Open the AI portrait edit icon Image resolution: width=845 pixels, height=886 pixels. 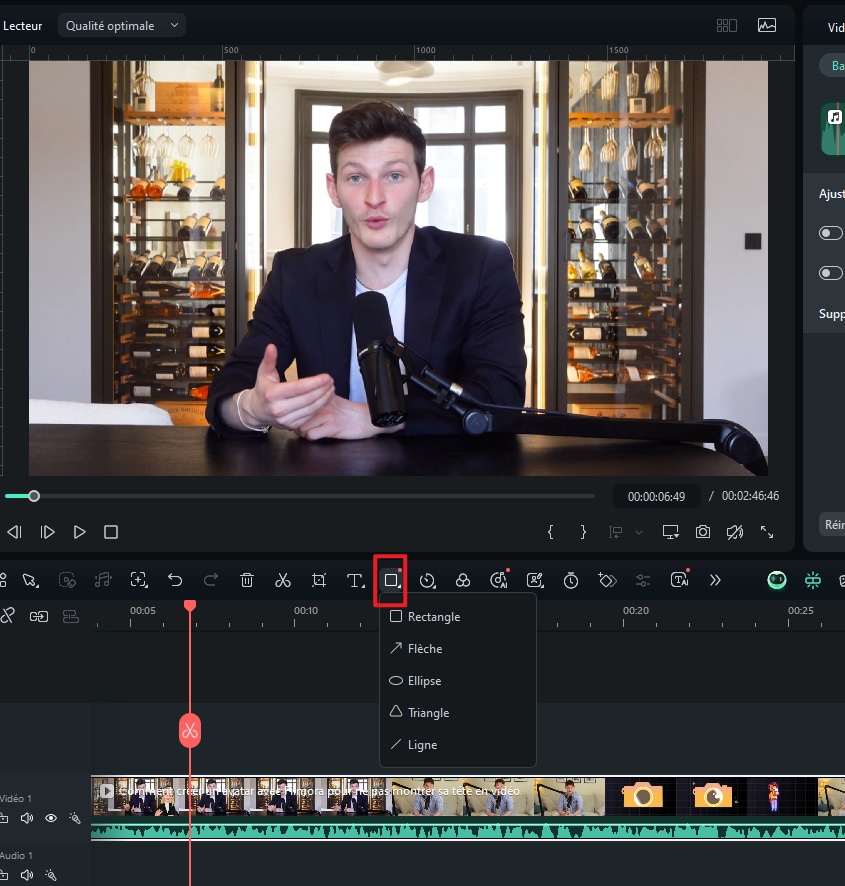[x=535, y=580]
